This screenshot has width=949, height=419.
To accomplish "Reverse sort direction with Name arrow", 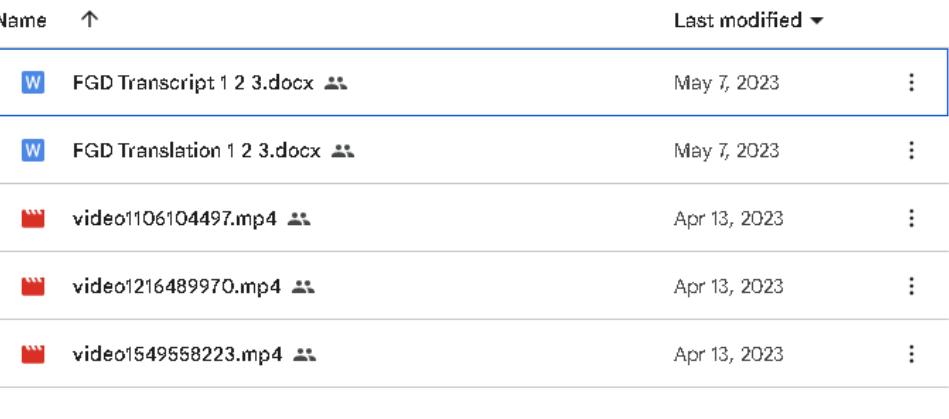I will tap(89, 20).
